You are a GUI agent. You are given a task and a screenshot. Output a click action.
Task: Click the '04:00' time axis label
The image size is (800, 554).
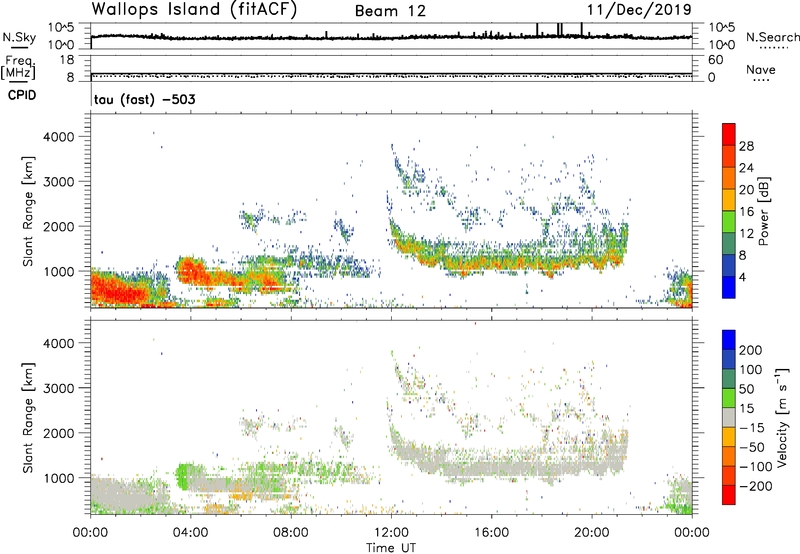tap(191, 533)
